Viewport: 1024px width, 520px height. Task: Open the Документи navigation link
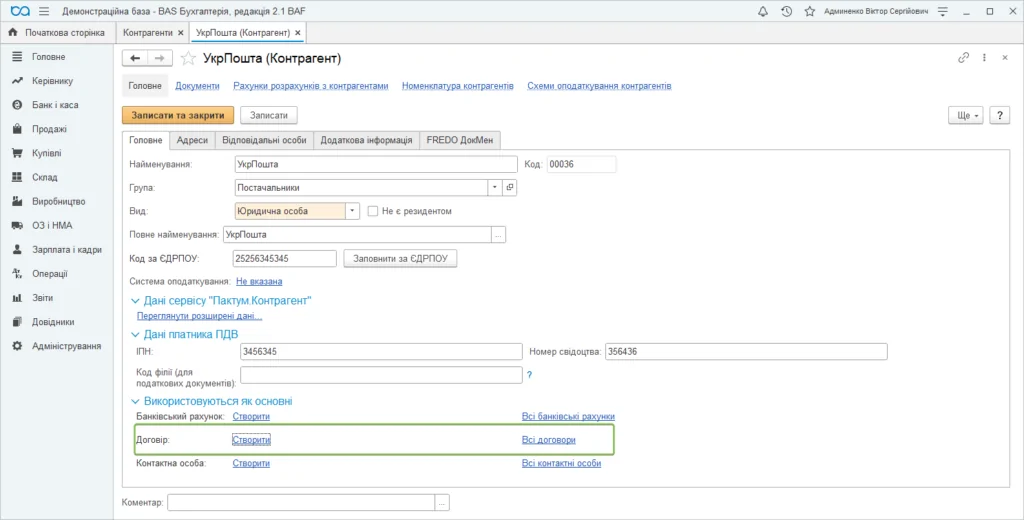197,86
